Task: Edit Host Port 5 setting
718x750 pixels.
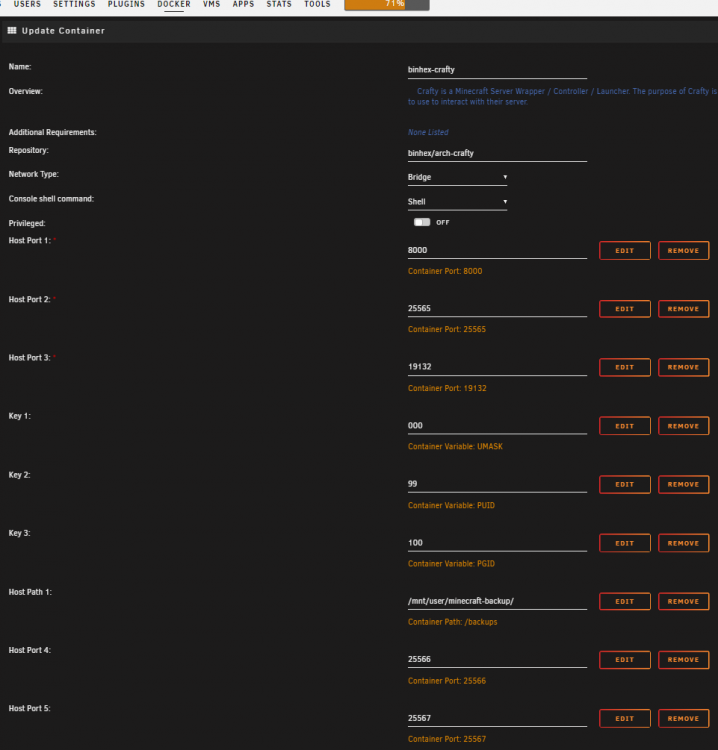Action: pyautogui.click(x=625, y=718)
